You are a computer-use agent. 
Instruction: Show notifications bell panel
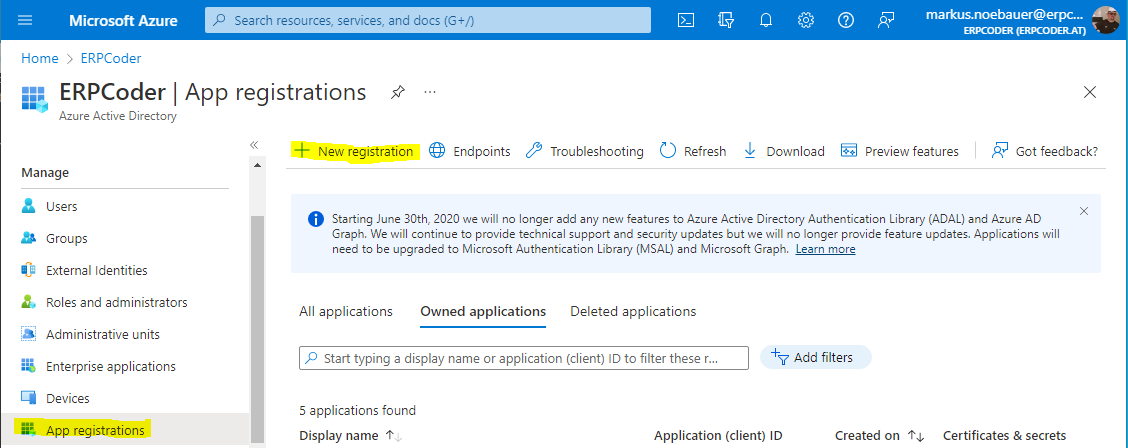(x=766, y=20)
